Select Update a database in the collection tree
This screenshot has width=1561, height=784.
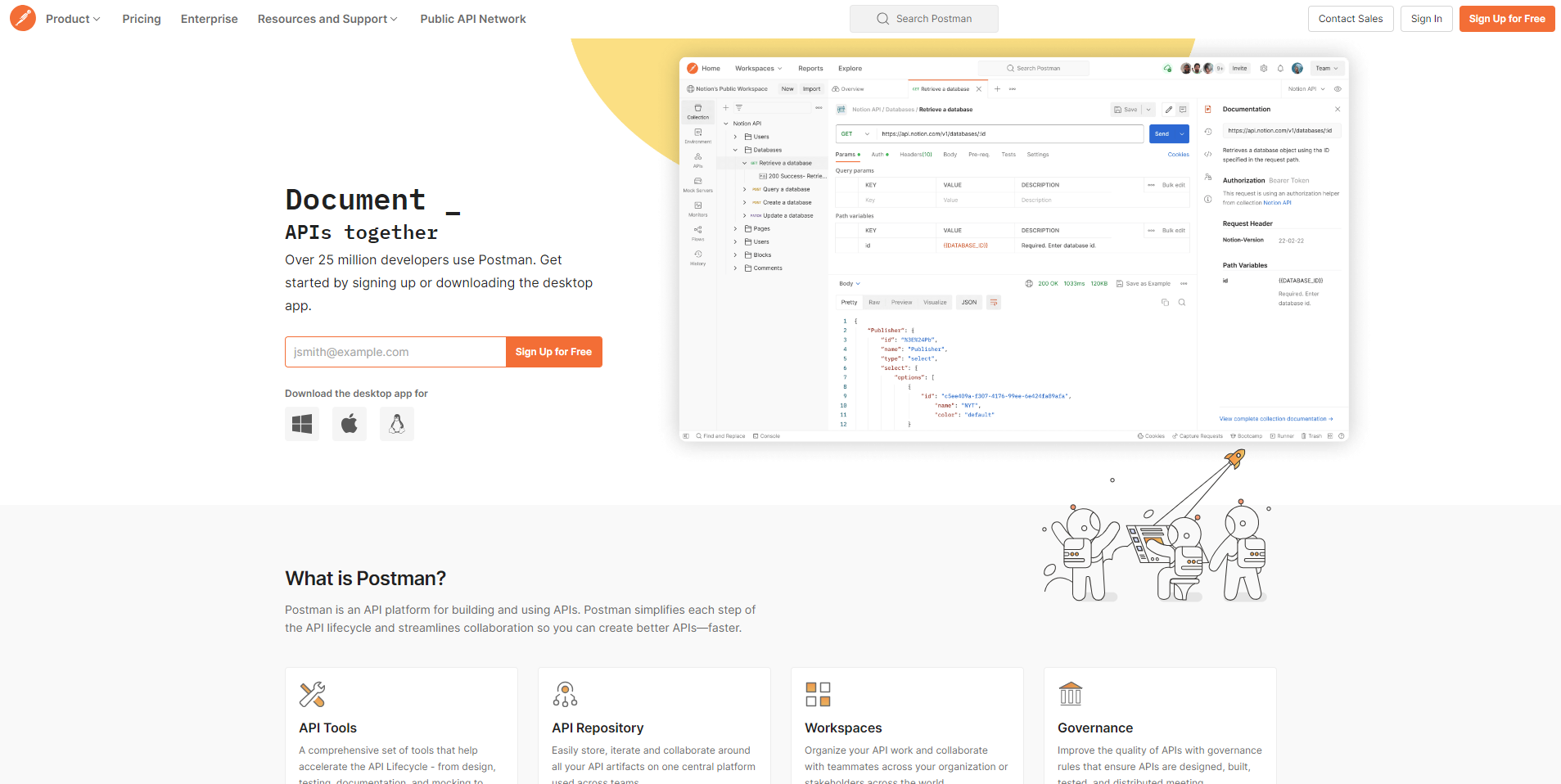click(787, 216)
